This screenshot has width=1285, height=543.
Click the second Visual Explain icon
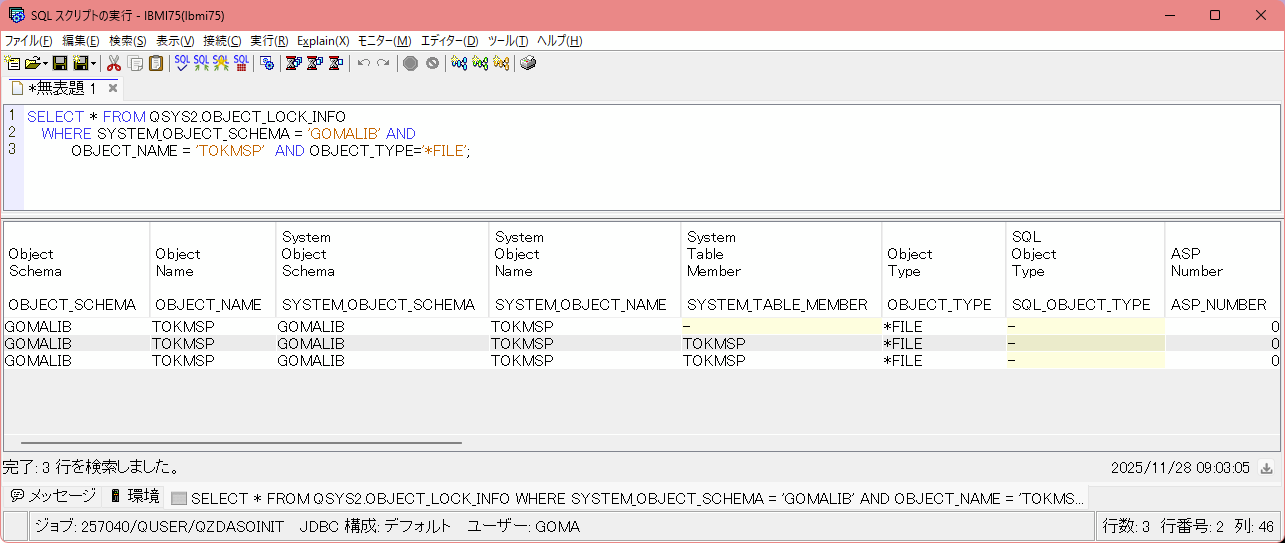(480, 63)
